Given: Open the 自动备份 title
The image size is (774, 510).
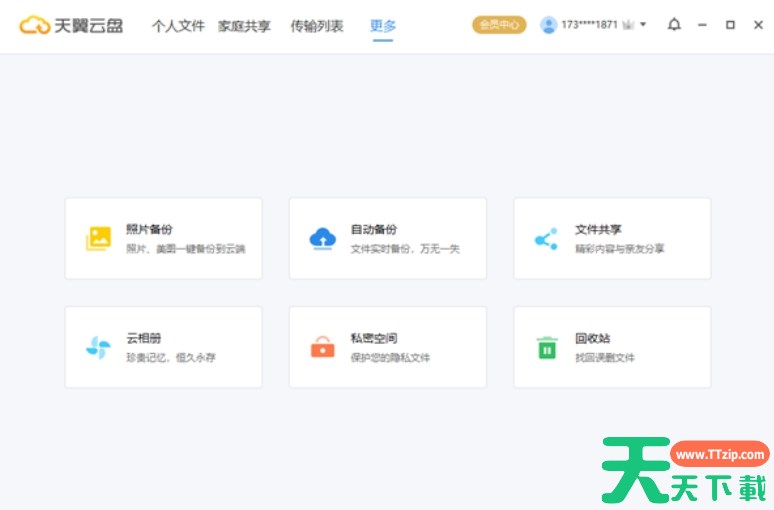Looking at the screenshot, I should (x=374, y=230).
